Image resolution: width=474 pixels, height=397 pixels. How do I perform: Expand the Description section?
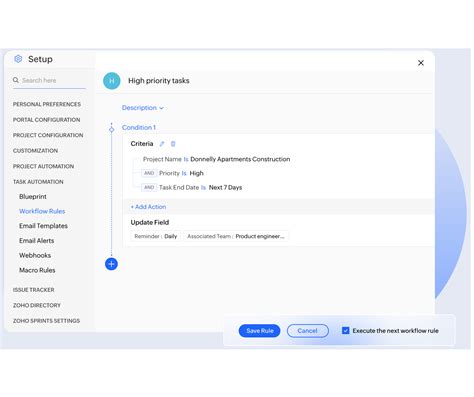click(x=143, y=108)
